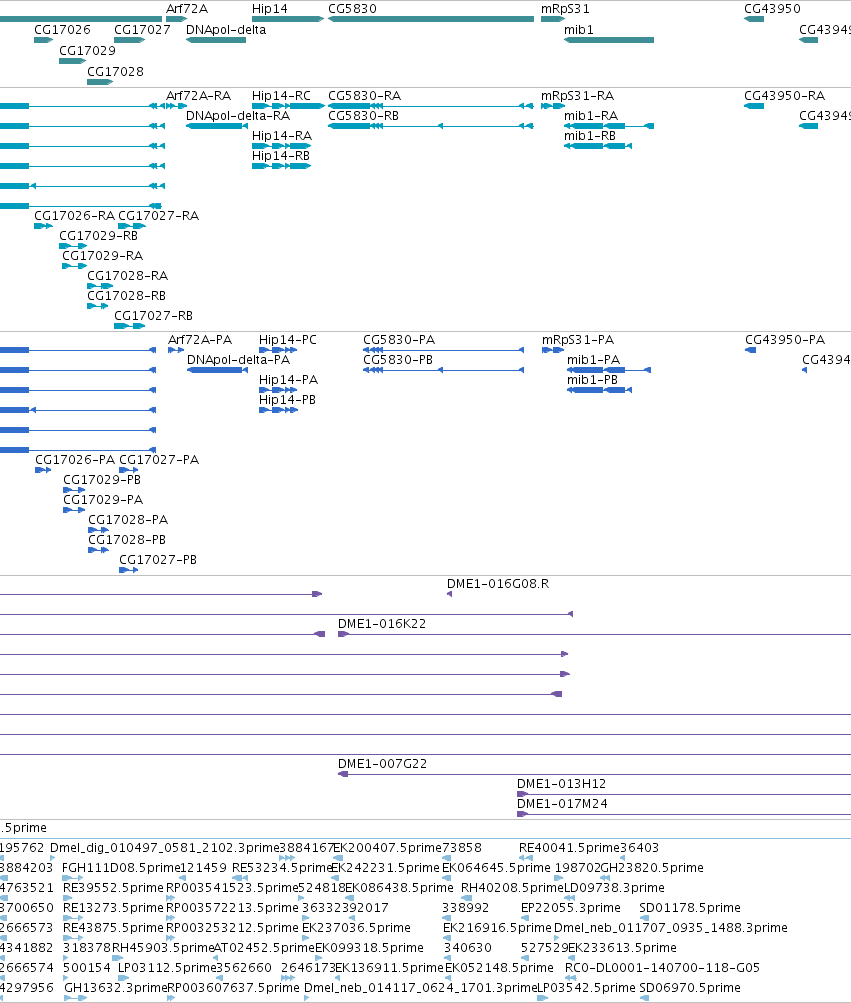This screenshot has width=851, height=1003.
Task: Click the DME1-007G22 clone label
Action: [x=383, y=764]
